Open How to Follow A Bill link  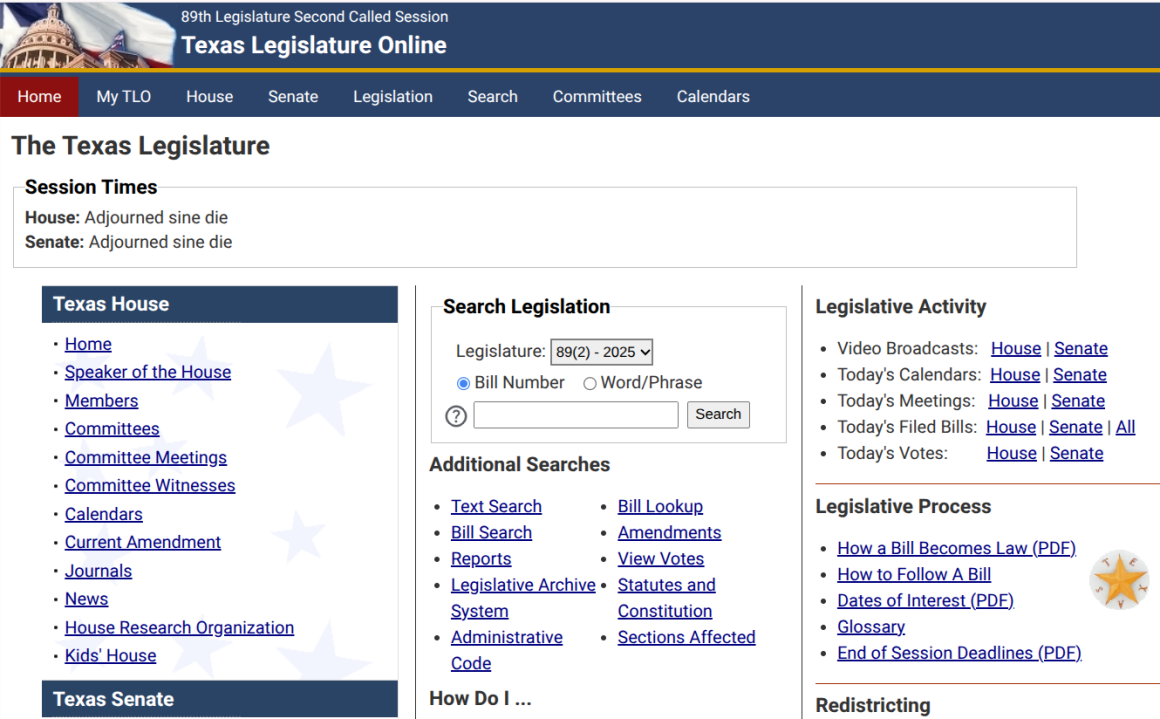click(914, 575)
